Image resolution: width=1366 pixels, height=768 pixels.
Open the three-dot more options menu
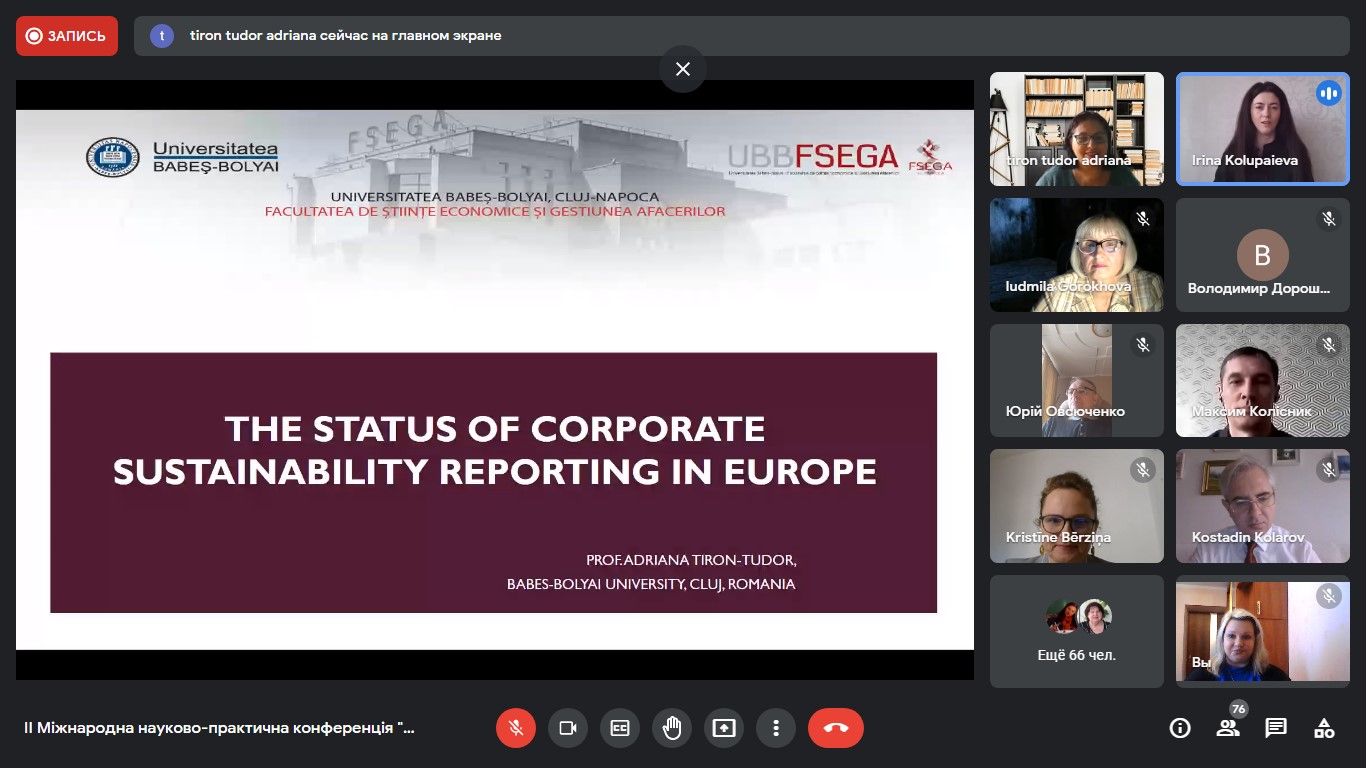(x=776, y=728)
